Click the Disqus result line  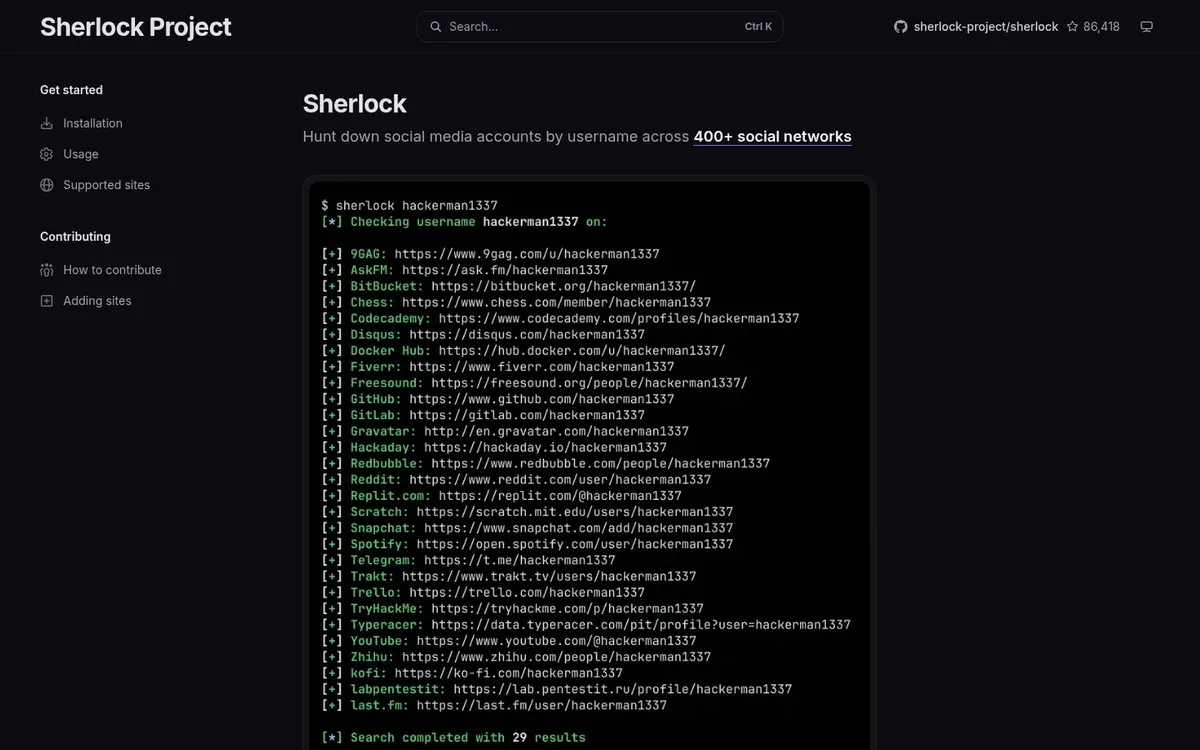pos(483,334)
